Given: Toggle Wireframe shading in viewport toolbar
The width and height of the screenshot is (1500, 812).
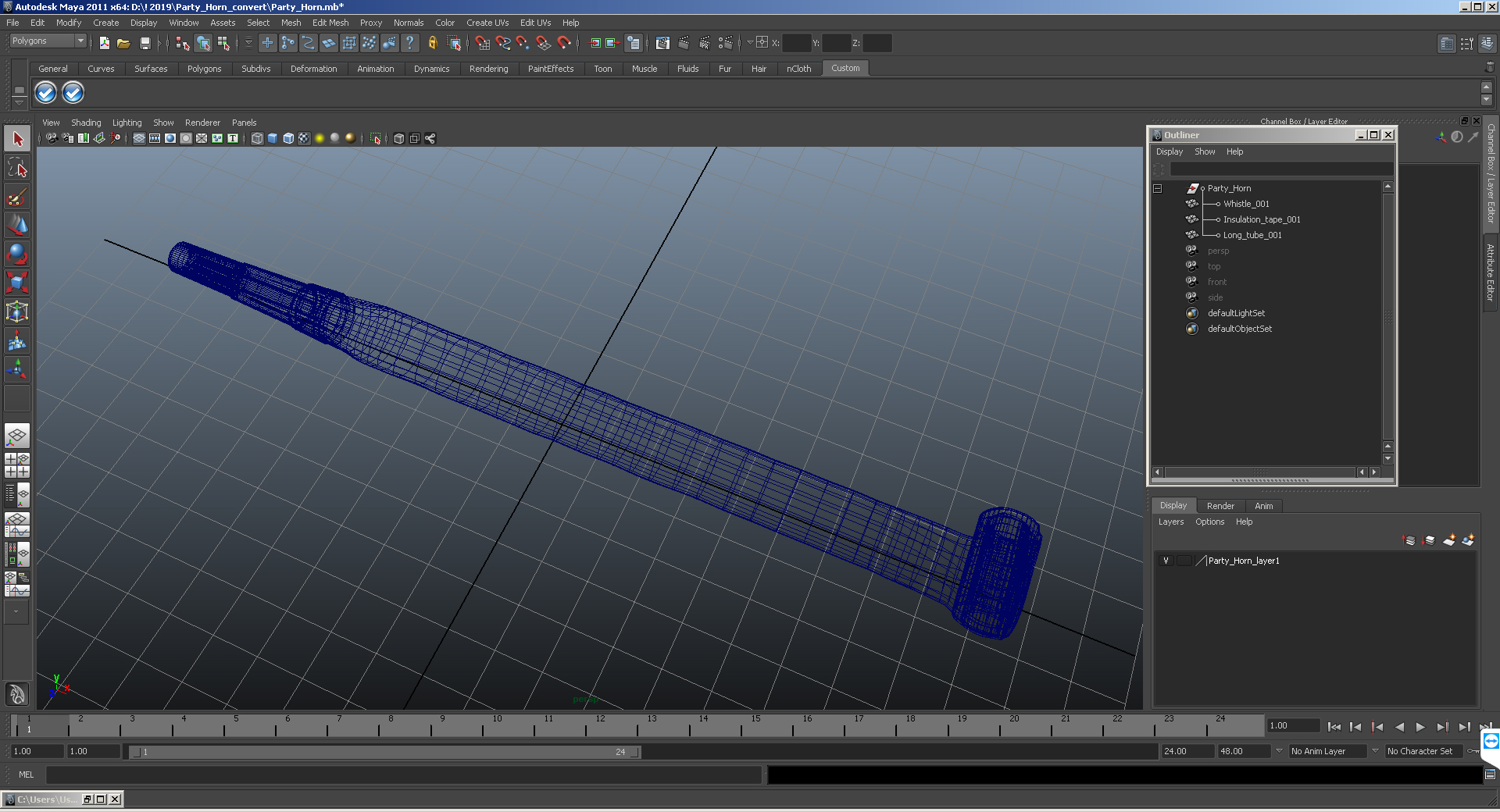Looking at the screenshot, I should (x=257, y=138).
